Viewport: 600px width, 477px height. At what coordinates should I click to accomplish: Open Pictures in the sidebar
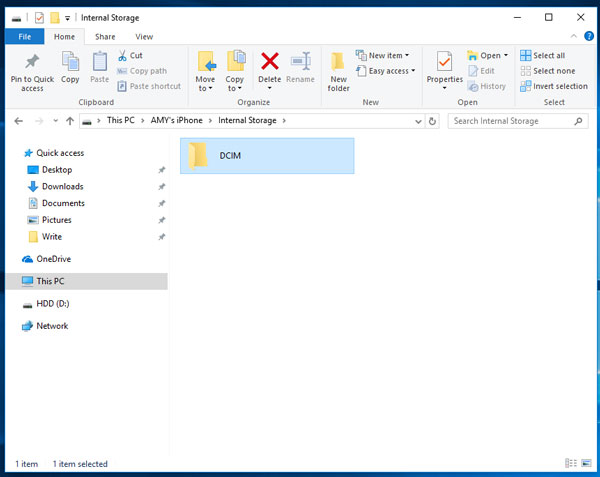(49, 220)
